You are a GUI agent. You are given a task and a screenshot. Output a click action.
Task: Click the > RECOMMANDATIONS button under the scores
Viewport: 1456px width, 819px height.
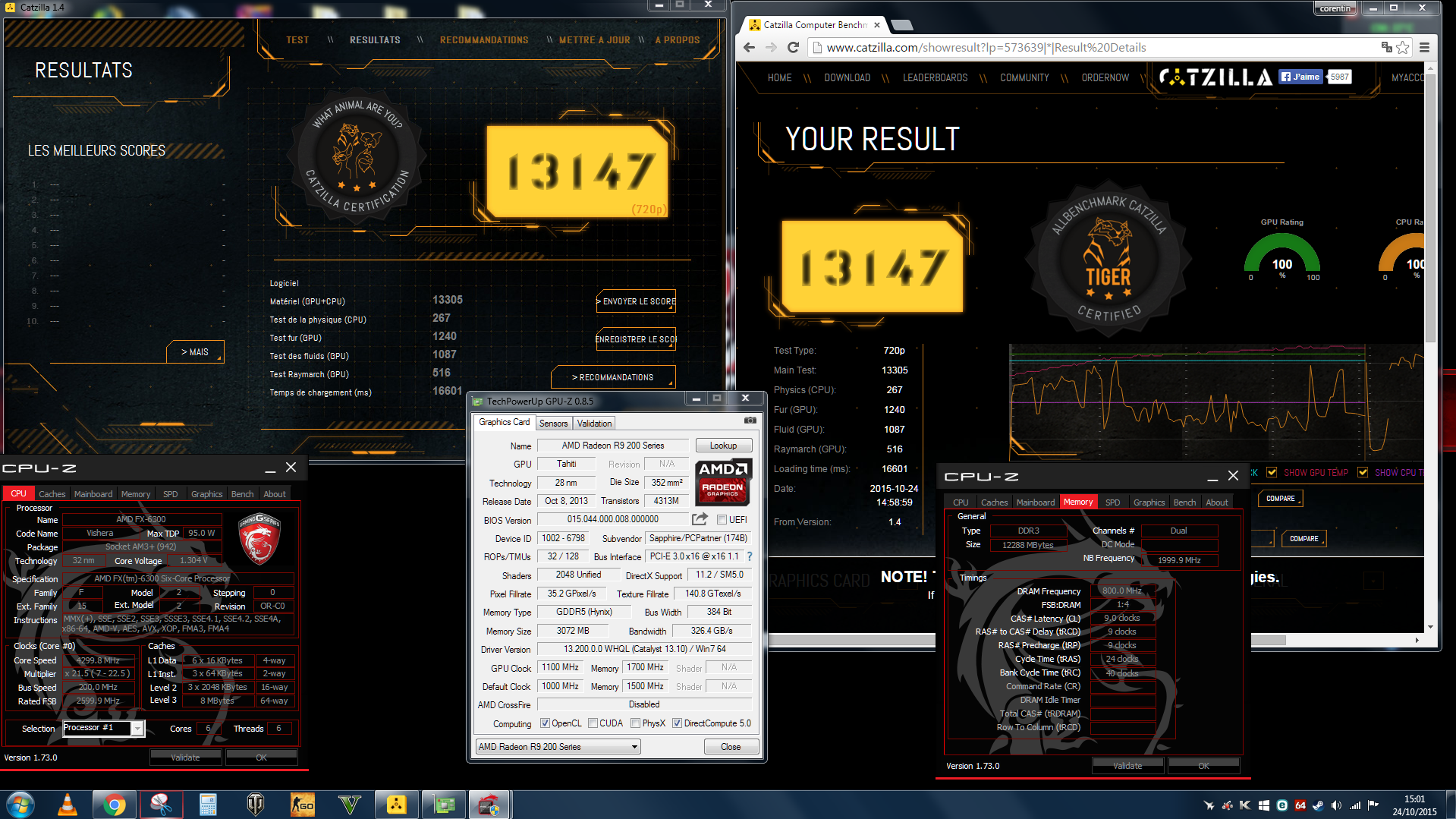(x=613, y=377)
